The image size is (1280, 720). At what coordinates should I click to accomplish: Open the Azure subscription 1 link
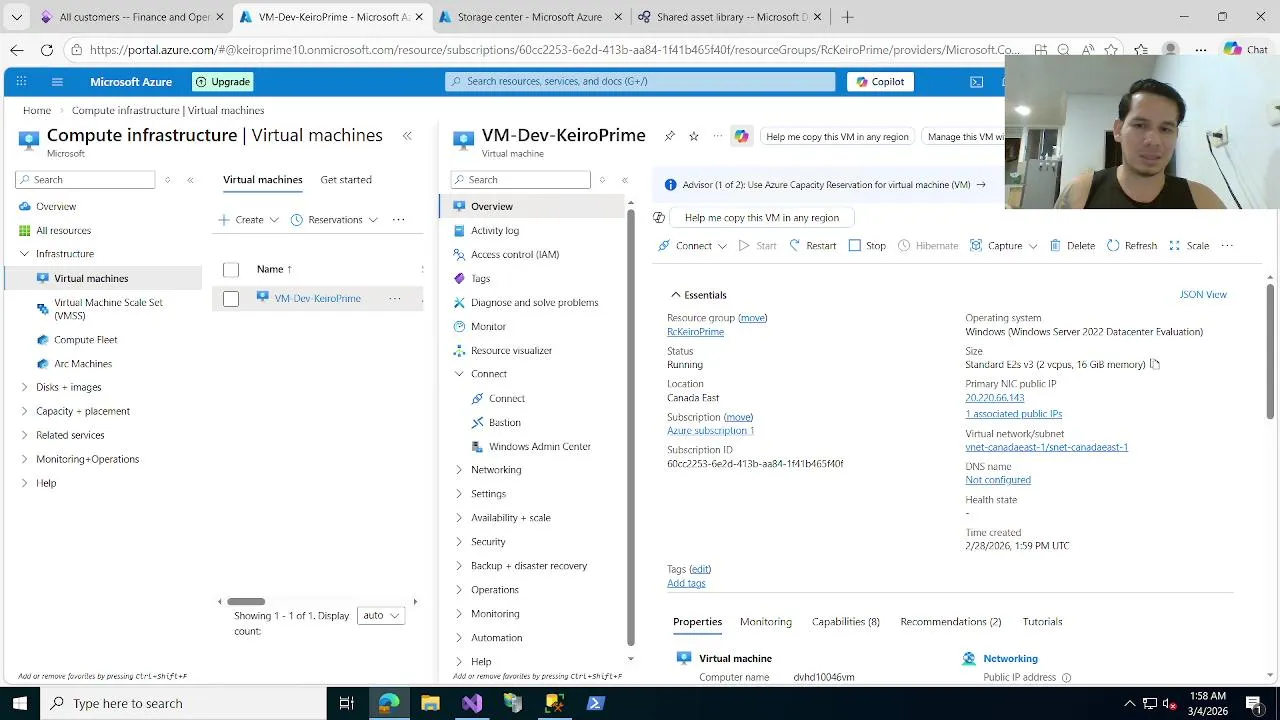pos(711,431)
